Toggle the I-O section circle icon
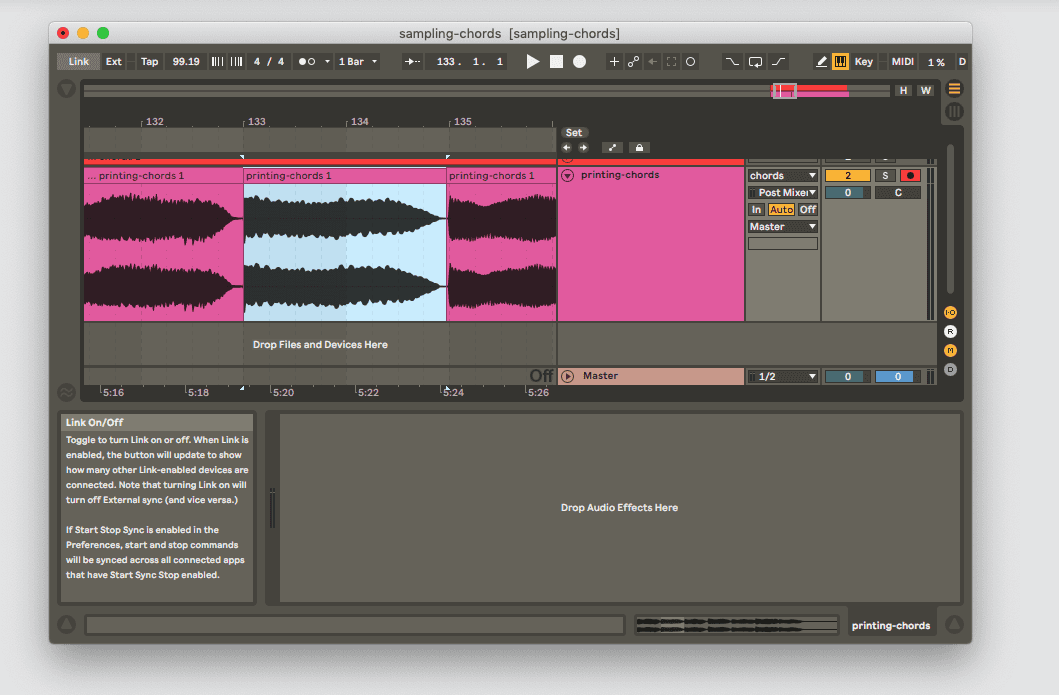The height and width of the screenshot is (695, 1059). click(x=949, y=312)
